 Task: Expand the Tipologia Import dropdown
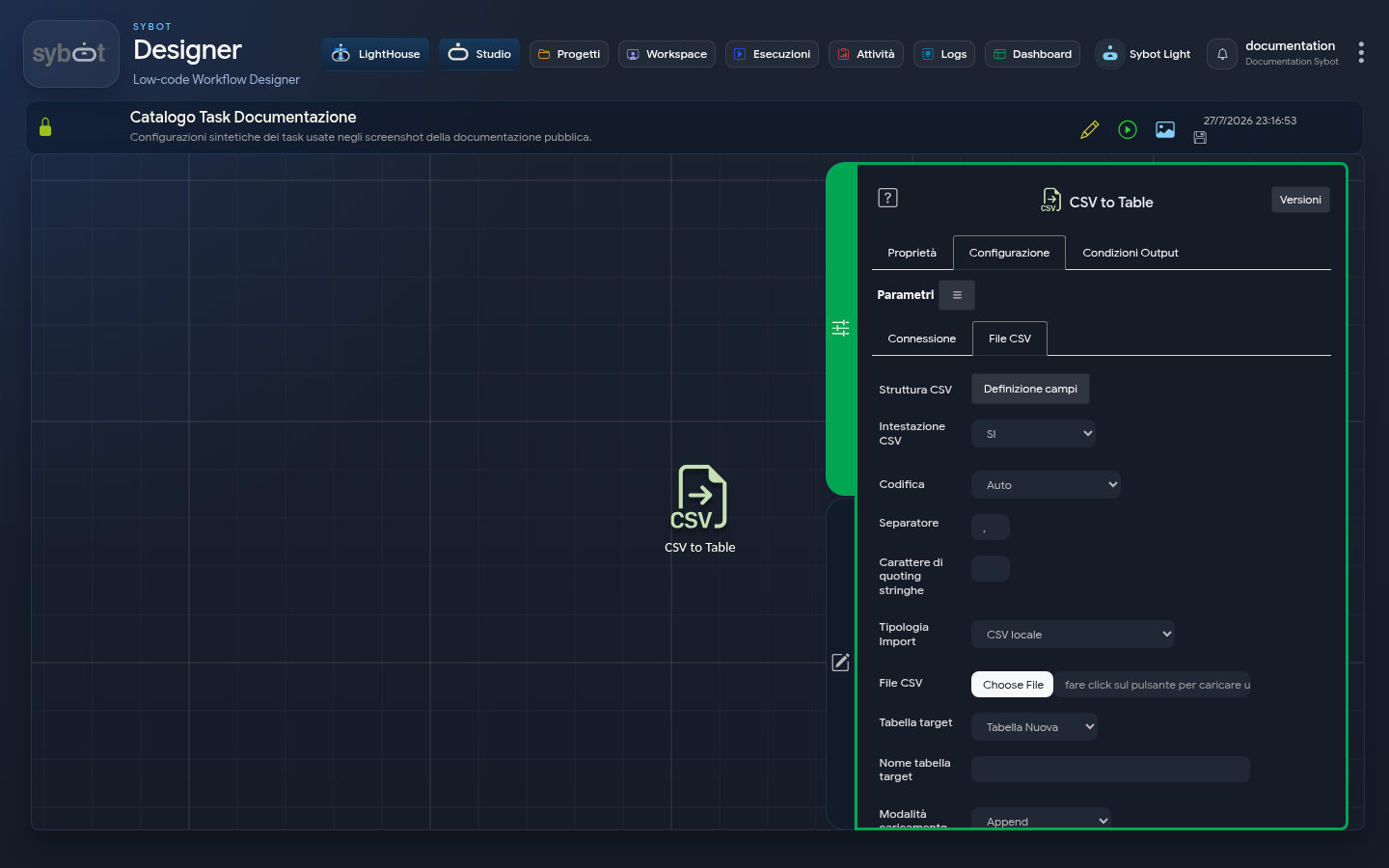1073,635
